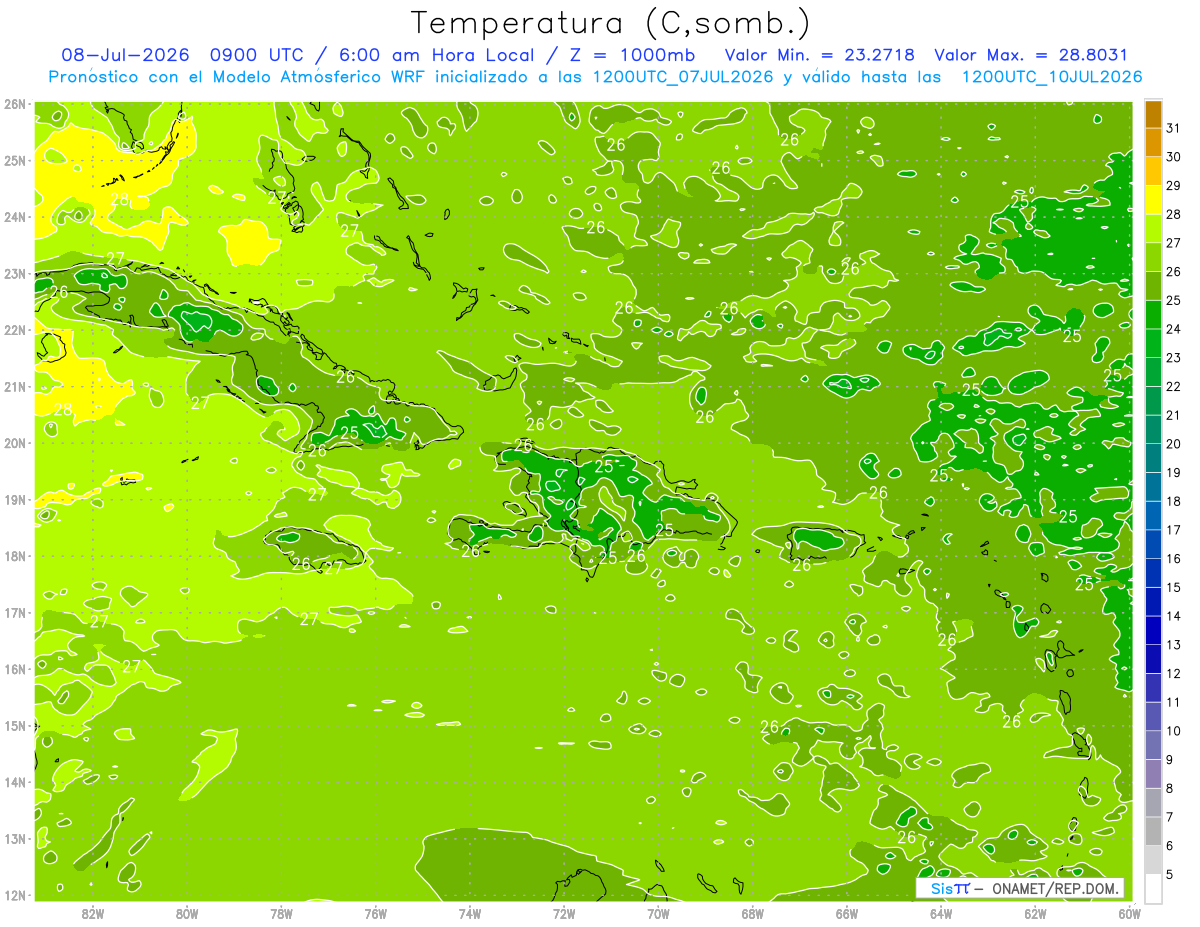The height and width of the screenshot is (927, 1200).
Task: Click the '13N' latitude label
Action: (14, 838)
